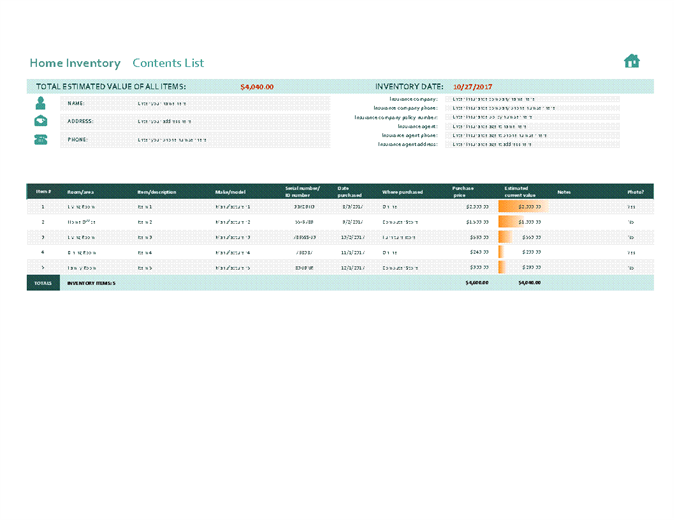The height and width of the screenshot is (520, 675).
Task: Click the Photo? column header
Action: coord(635,192)
